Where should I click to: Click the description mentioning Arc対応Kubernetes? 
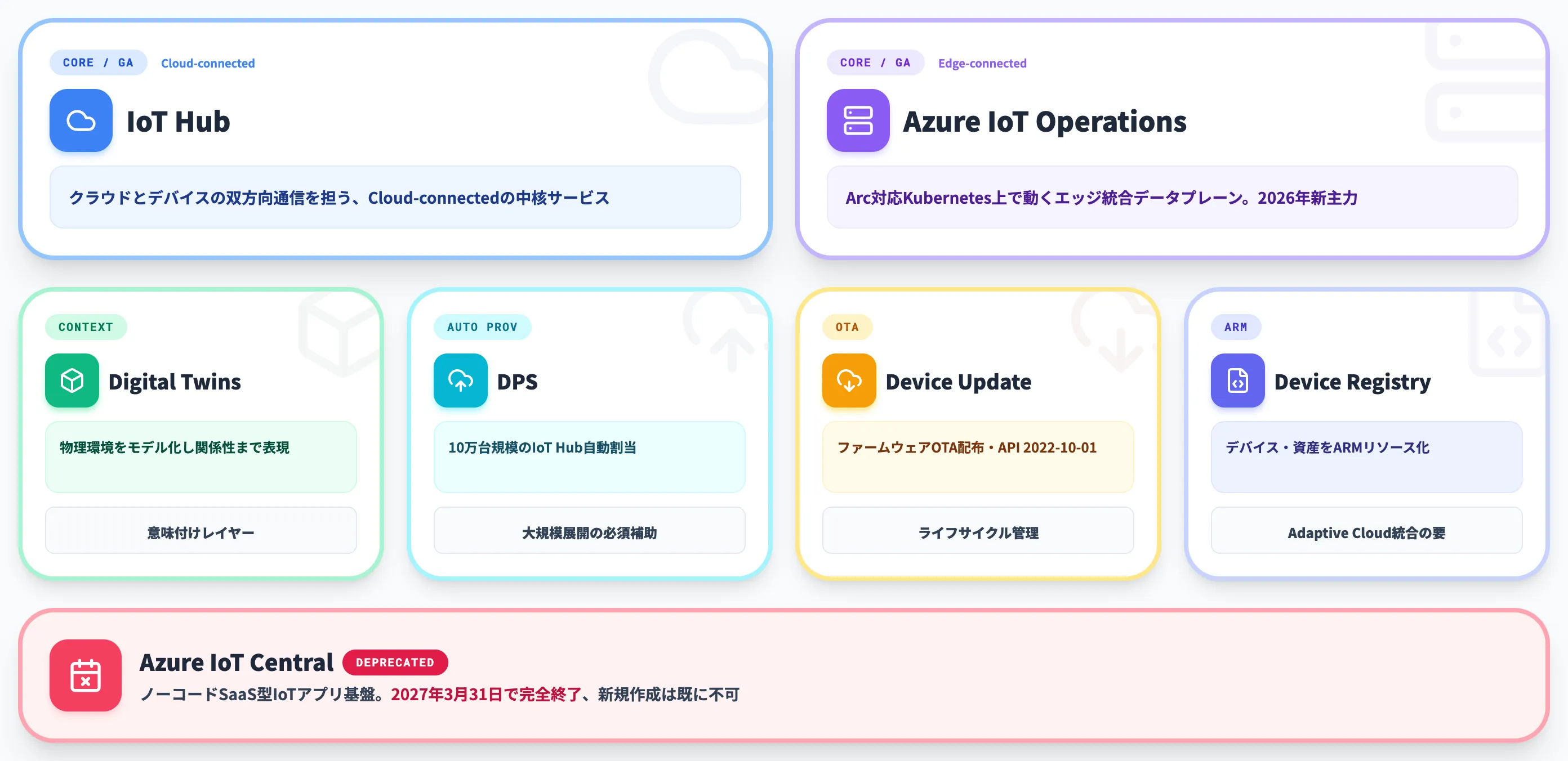[1101, 198]
